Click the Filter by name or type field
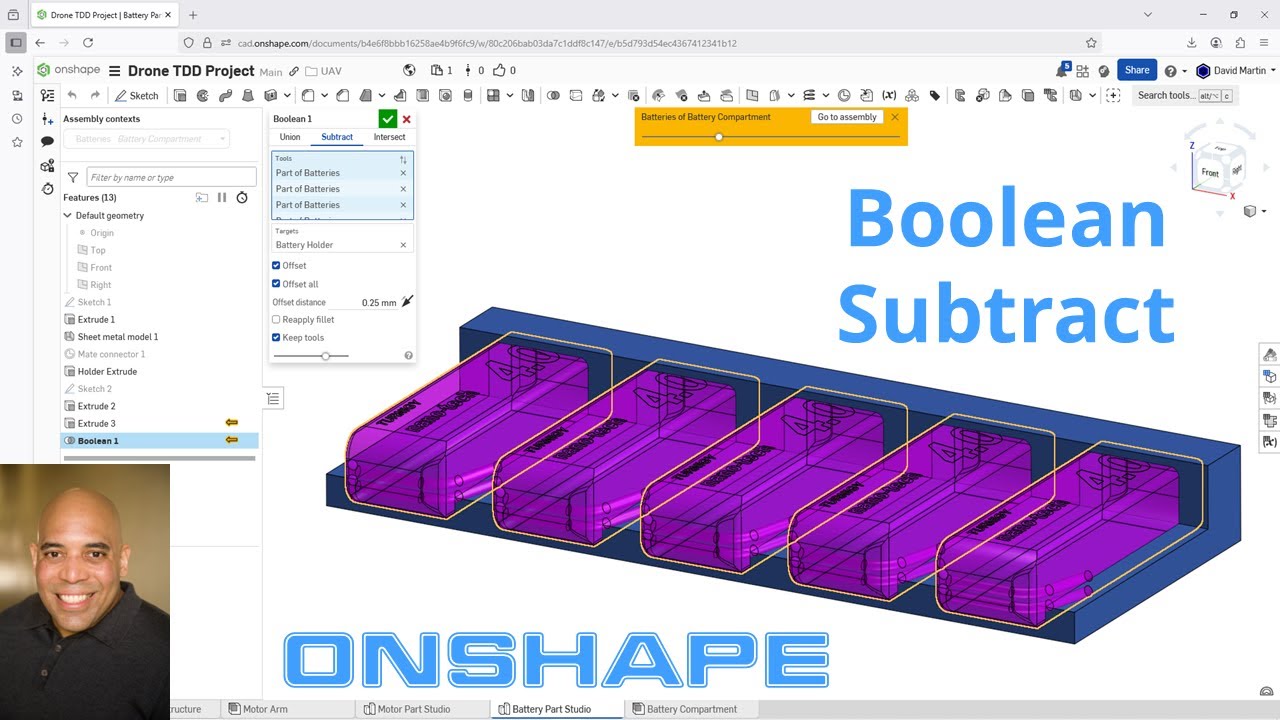1280x720 pixels. click(171, 177)
